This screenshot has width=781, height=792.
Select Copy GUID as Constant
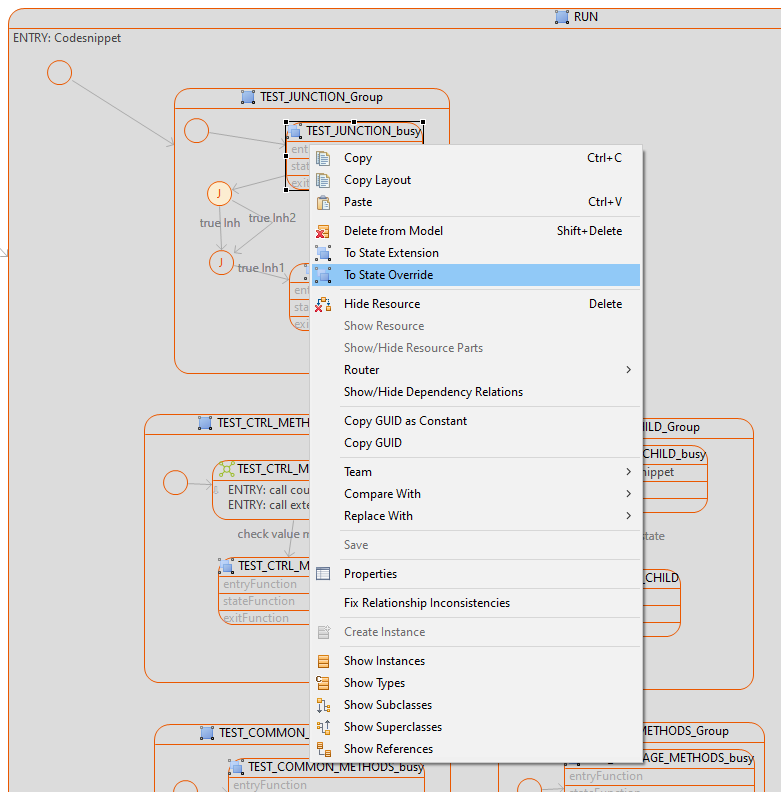click(x=405, y=421)
